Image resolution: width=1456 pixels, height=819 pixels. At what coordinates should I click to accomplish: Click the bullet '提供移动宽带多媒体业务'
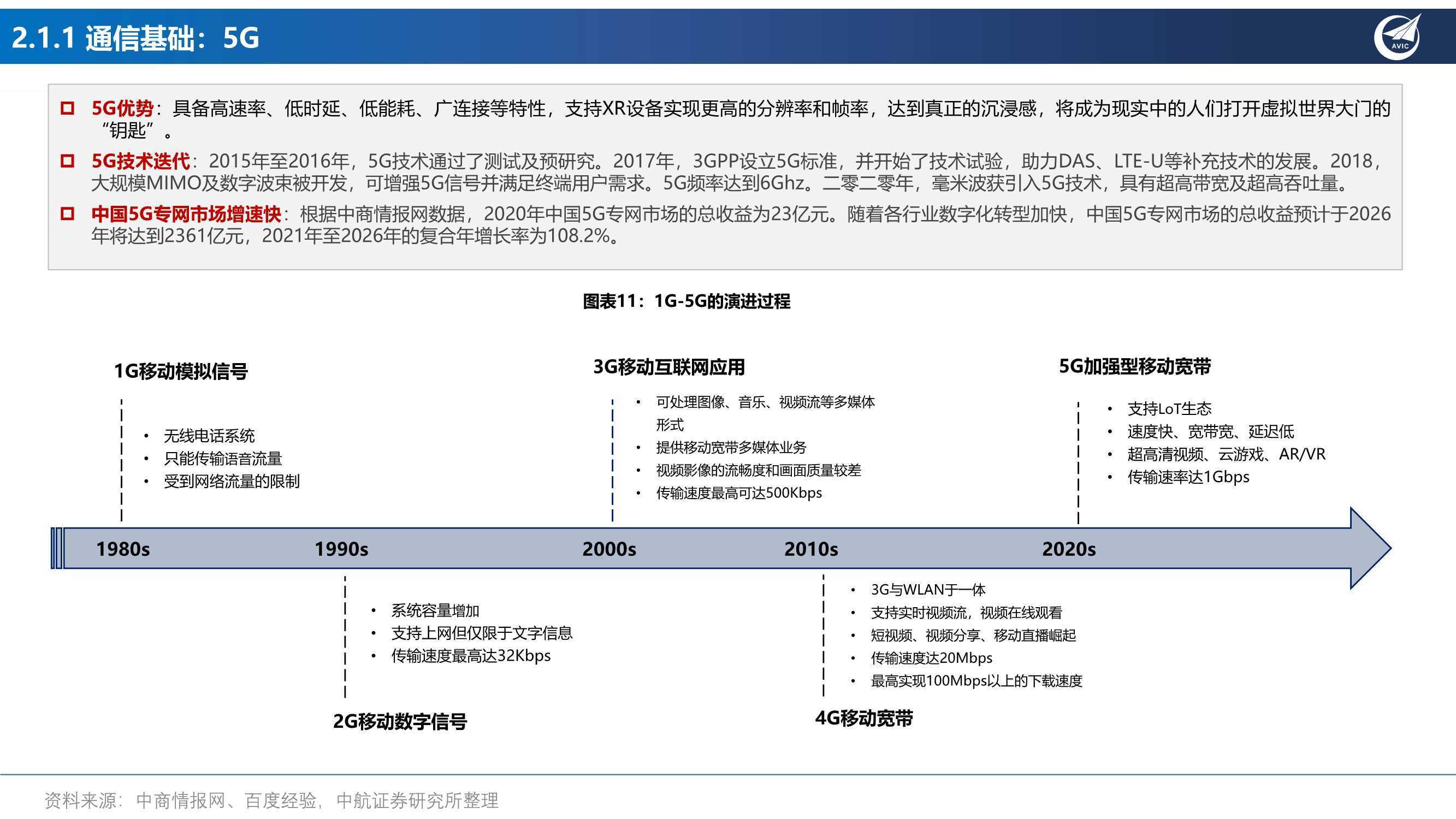[731, 448]
